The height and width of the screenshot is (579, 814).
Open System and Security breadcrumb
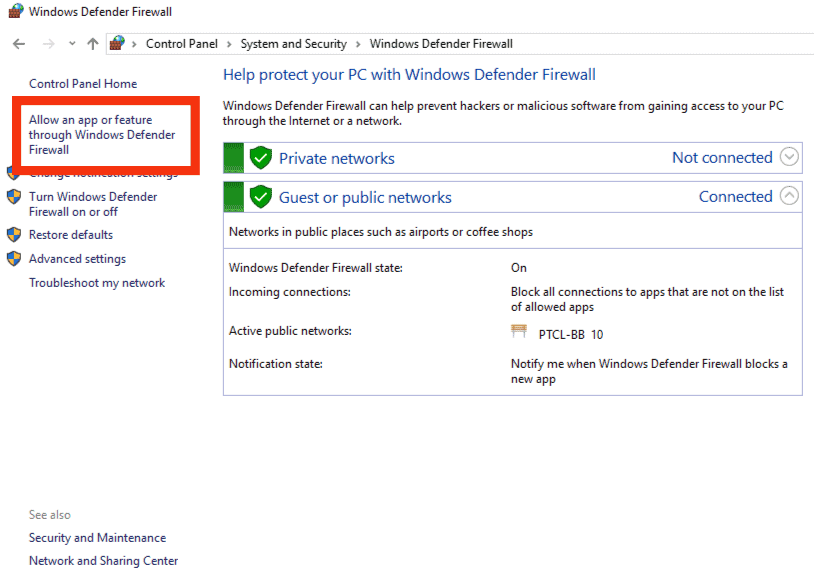click(293, 44)
